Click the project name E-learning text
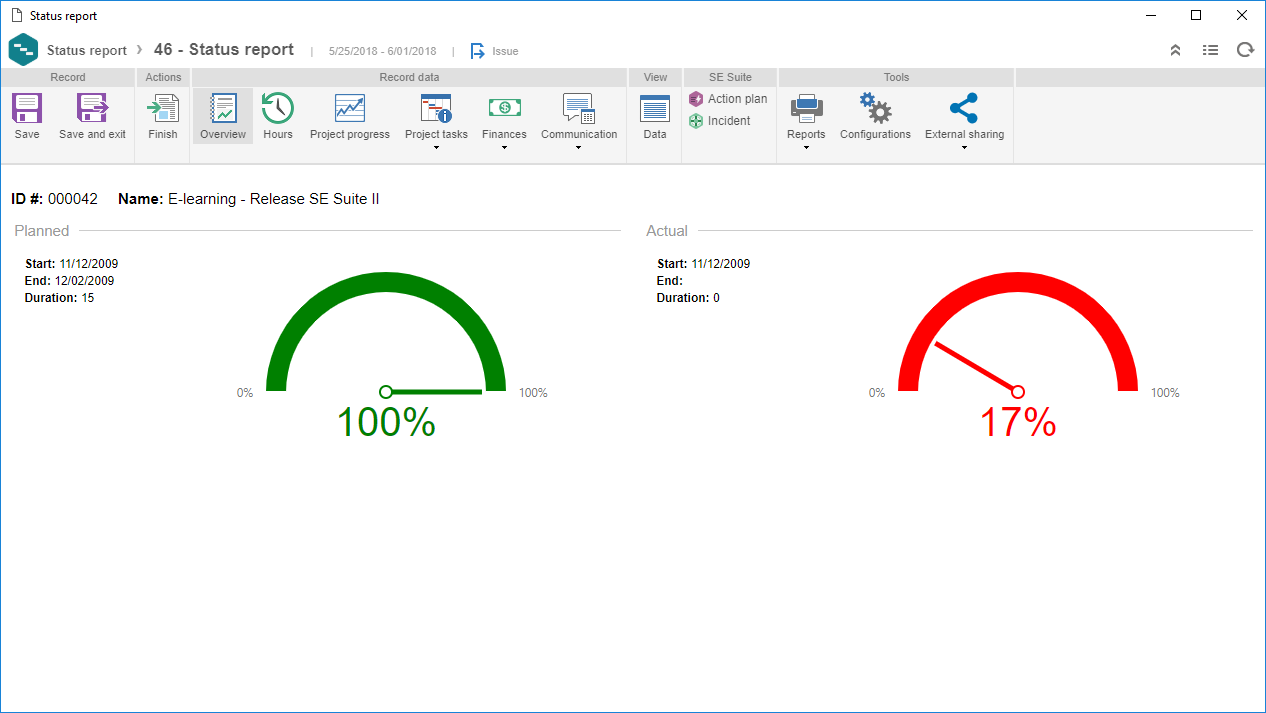Image resolution: width=1266 pixels, height=713 pixels. (273, 199)
